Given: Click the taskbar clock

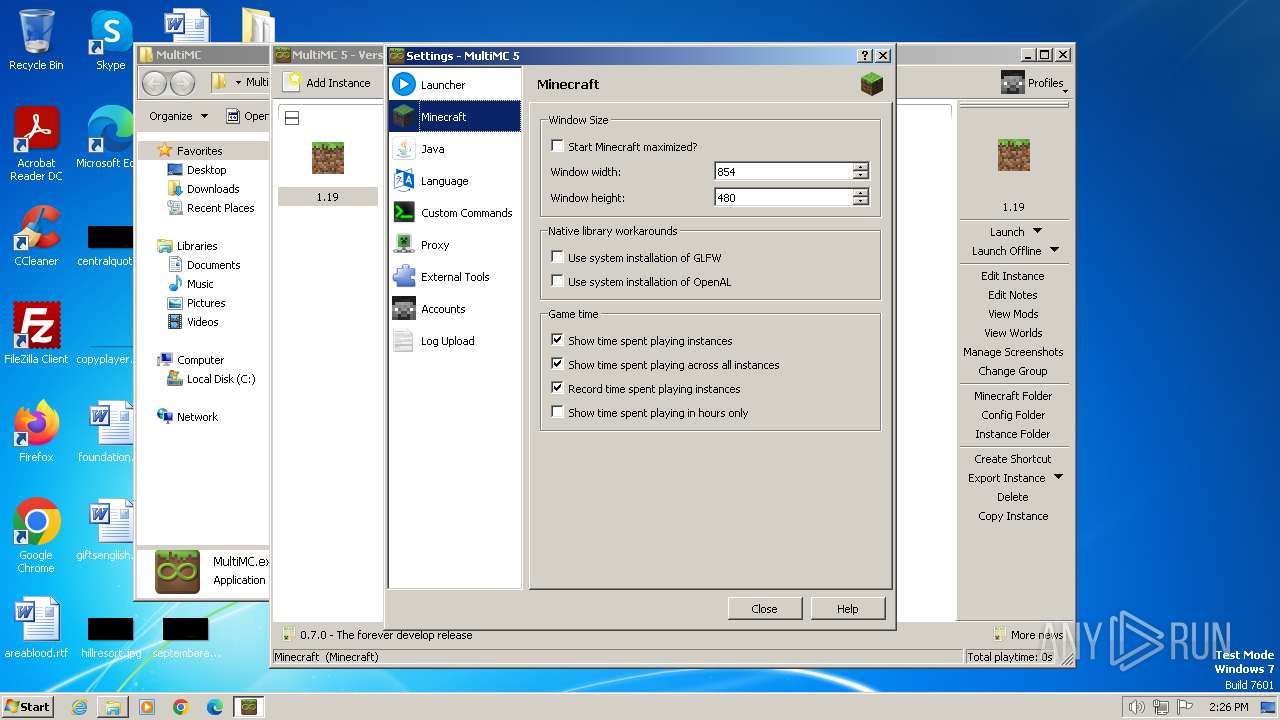Looking at the screenshot, I should click(1229, 706).
